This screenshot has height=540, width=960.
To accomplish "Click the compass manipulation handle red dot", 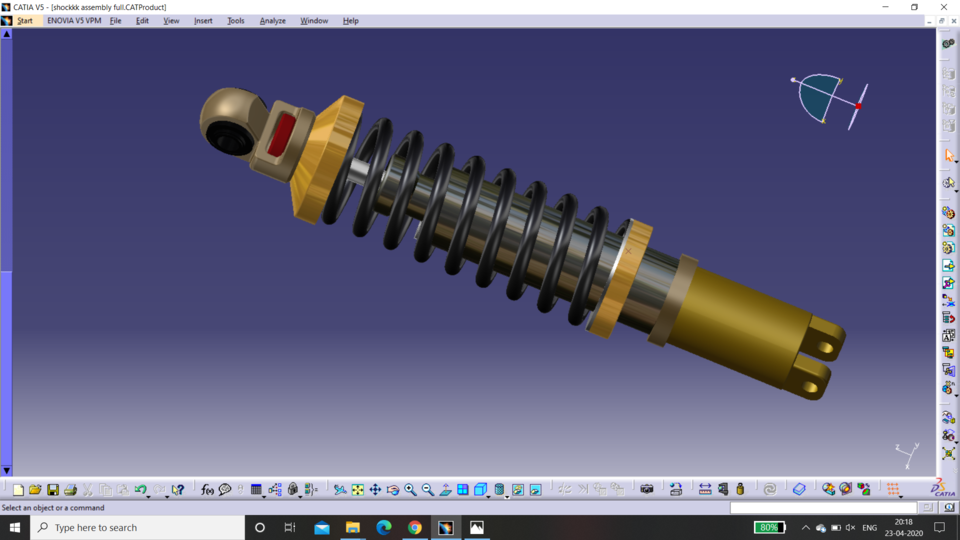I will [x=858, y=107].
